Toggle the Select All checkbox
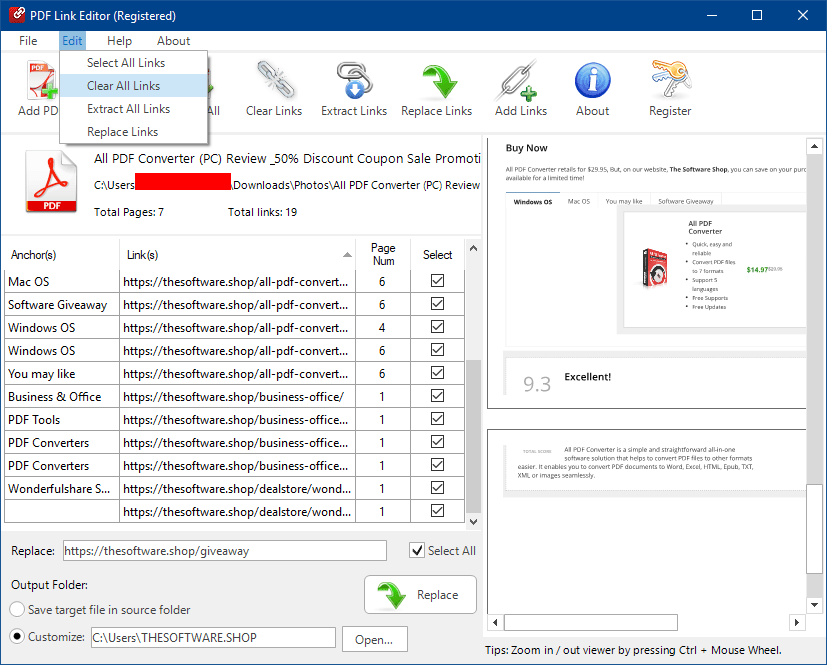 (x=417, y=550)
